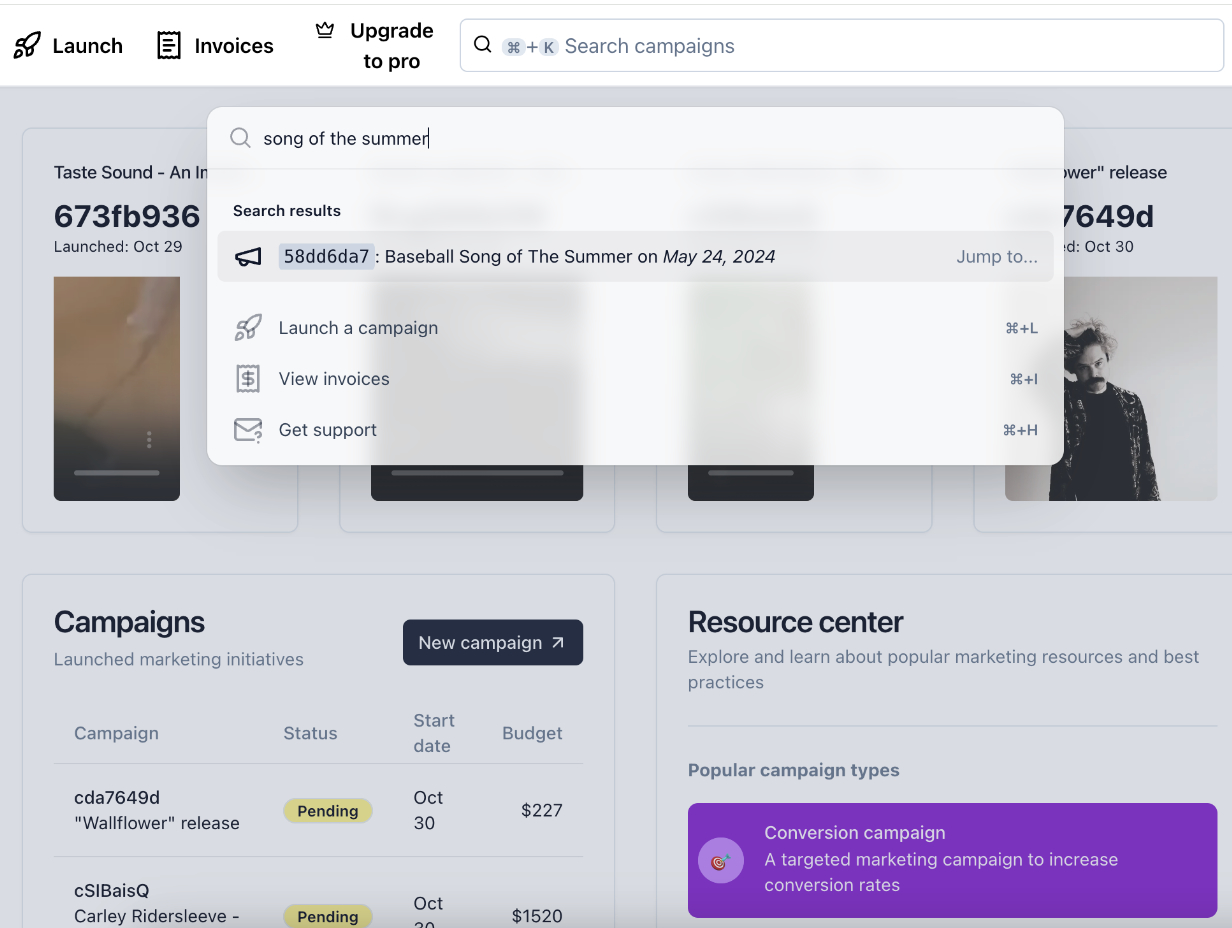This screenshot has width=1232, height=928.
Task: Select the rocket icon beside Launch a campaign
Action: 246,327
